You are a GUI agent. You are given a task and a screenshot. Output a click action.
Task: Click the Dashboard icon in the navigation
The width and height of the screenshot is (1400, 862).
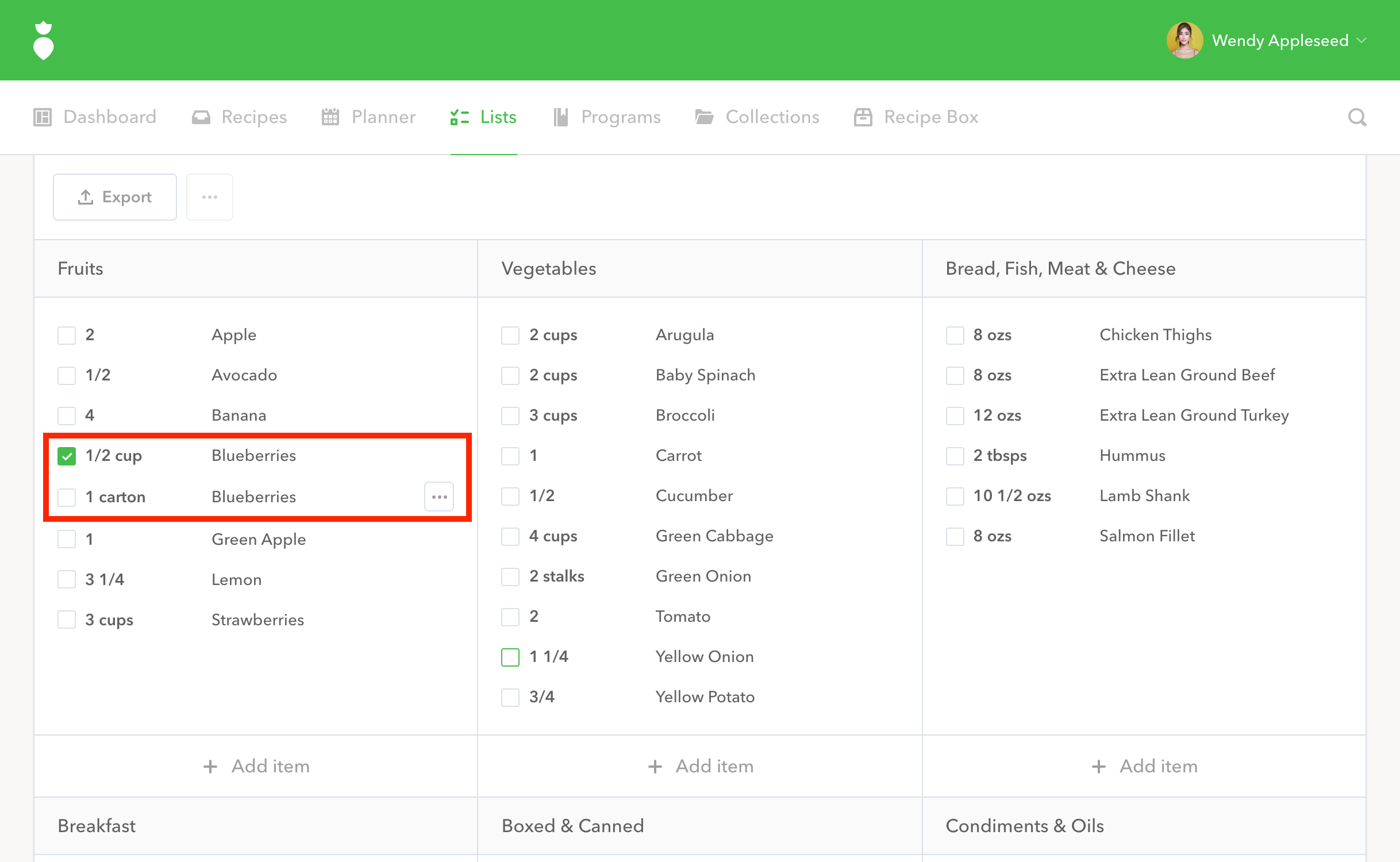[43, 117]
